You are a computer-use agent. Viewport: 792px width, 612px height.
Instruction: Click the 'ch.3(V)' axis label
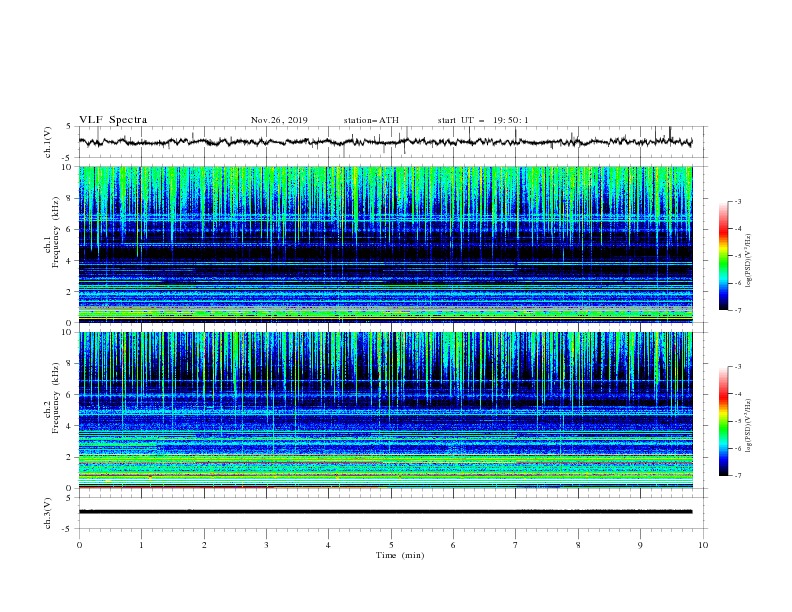pos(48,513)
